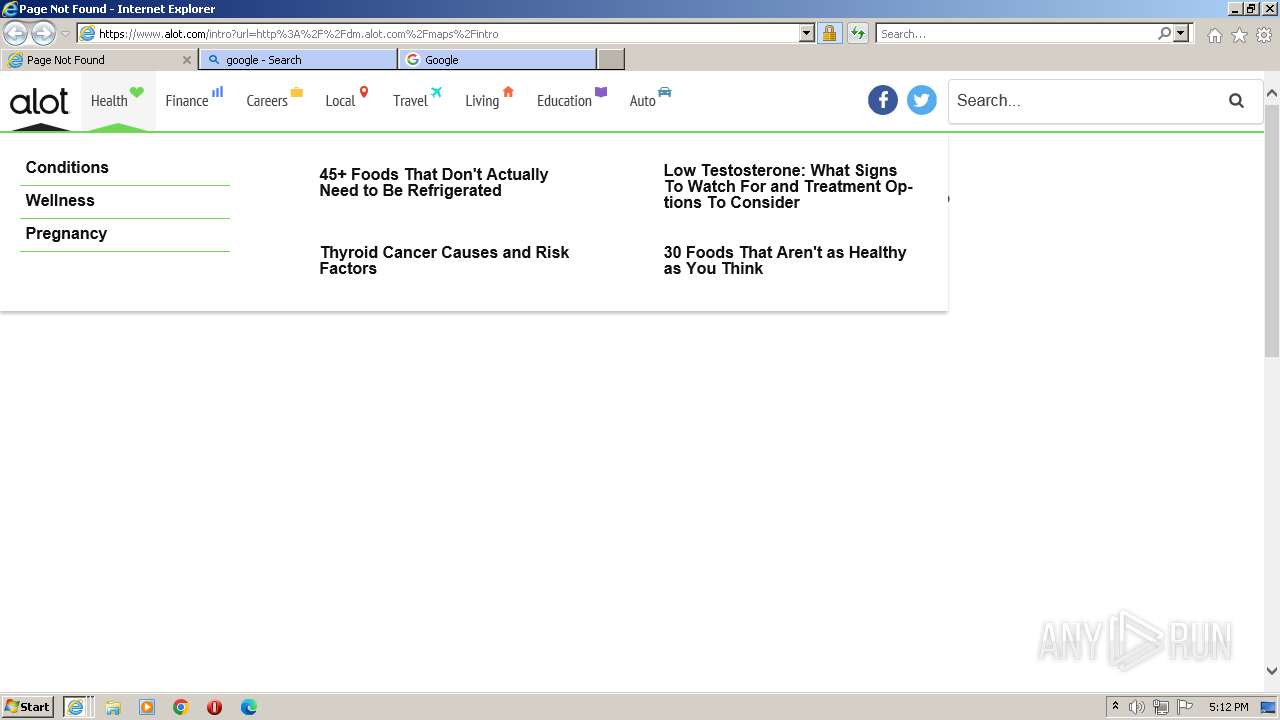Select the Page Not Found tab

100,60
